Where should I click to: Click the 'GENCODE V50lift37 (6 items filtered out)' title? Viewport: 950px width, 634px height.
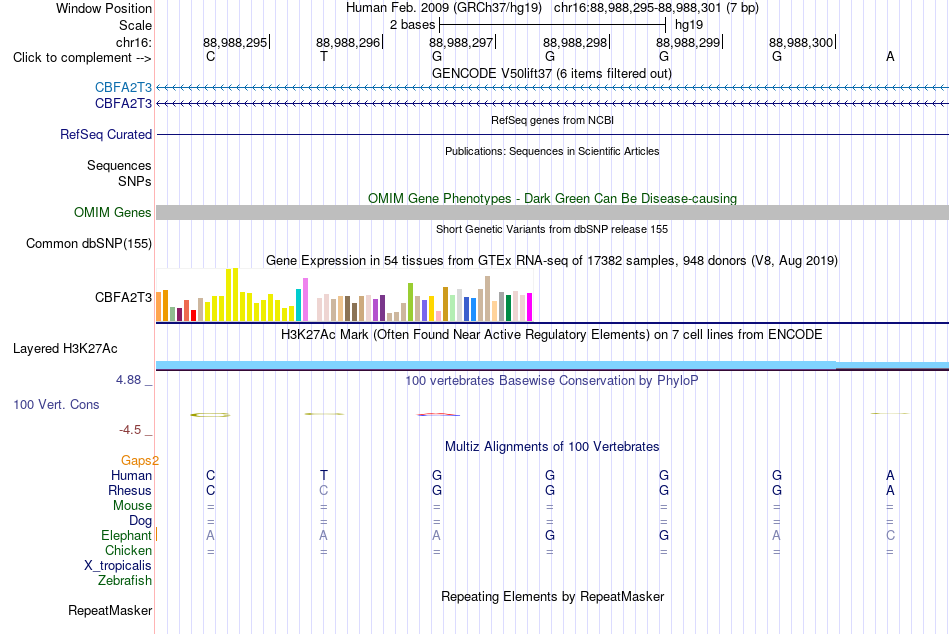coord(551,73)
